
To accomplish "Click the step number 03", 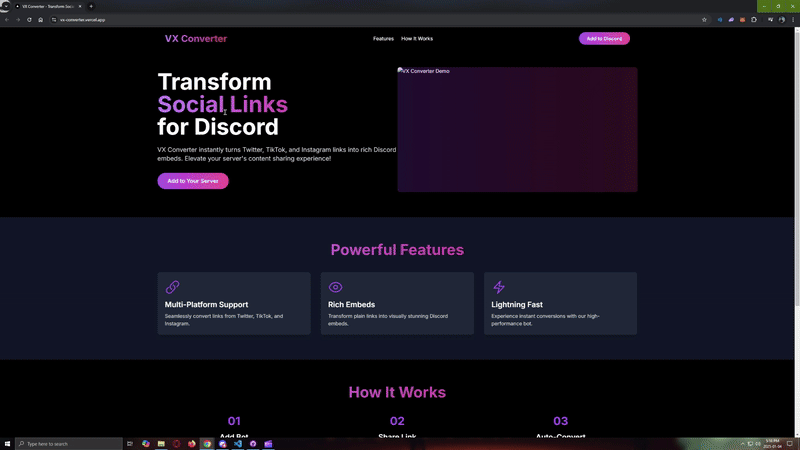I will click(560, 421).
